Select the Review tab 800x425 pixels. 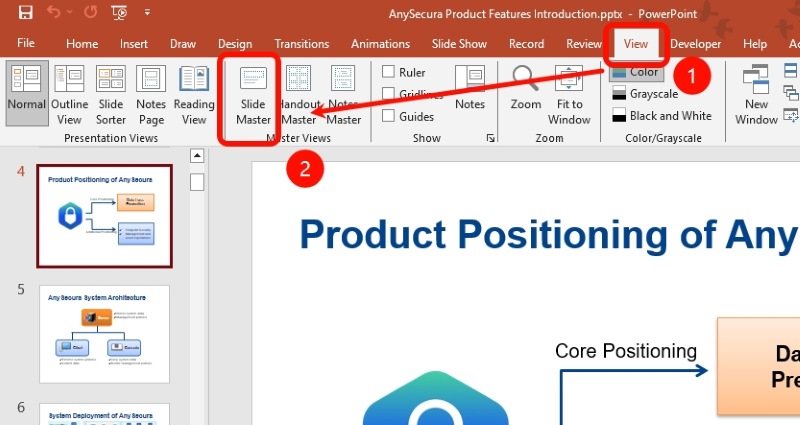click(x=584, y=44)
